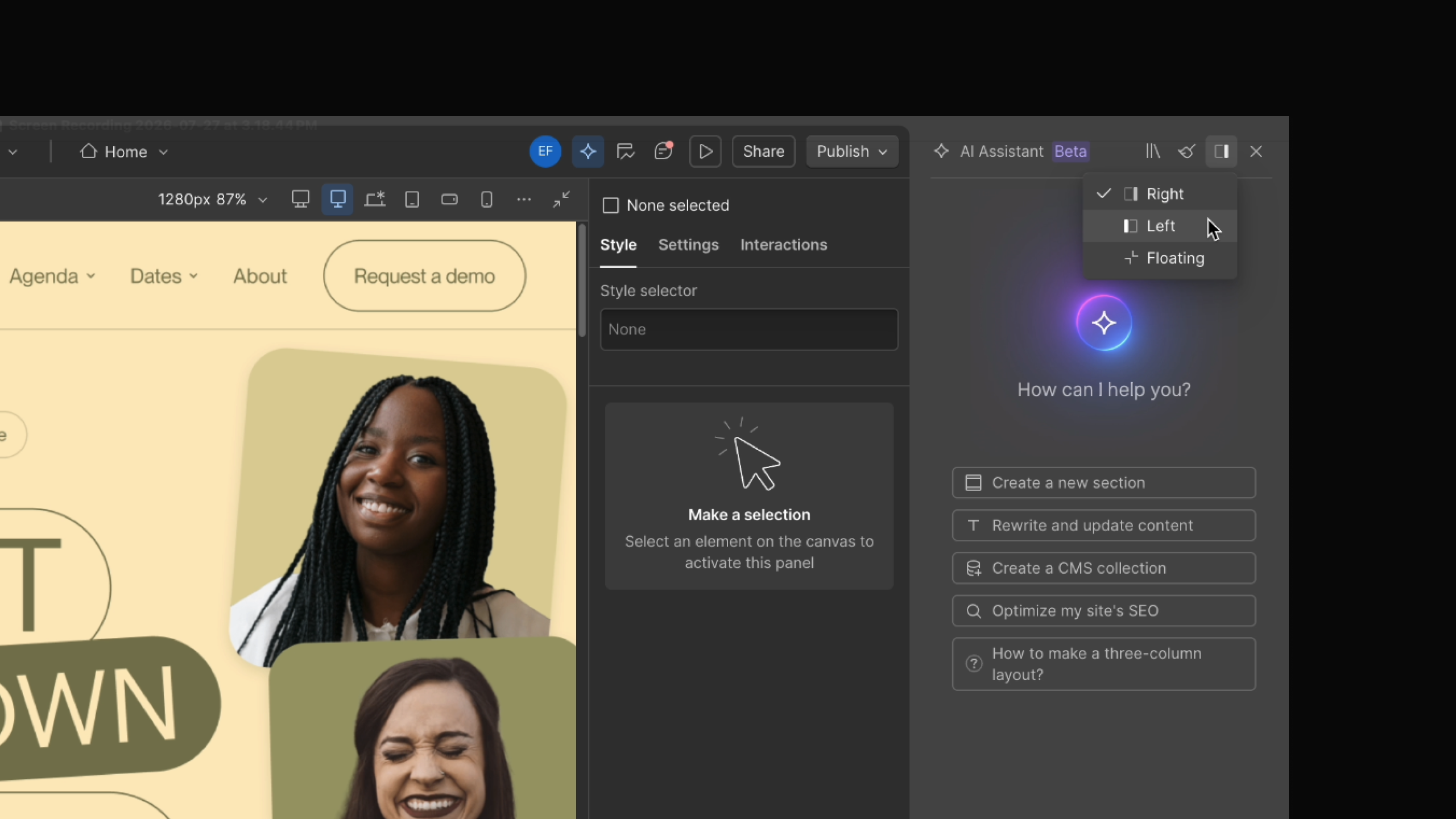Screen dimensions: 1456x819
Task: Choose Right dock position
Action: [x=1160, y=194]
